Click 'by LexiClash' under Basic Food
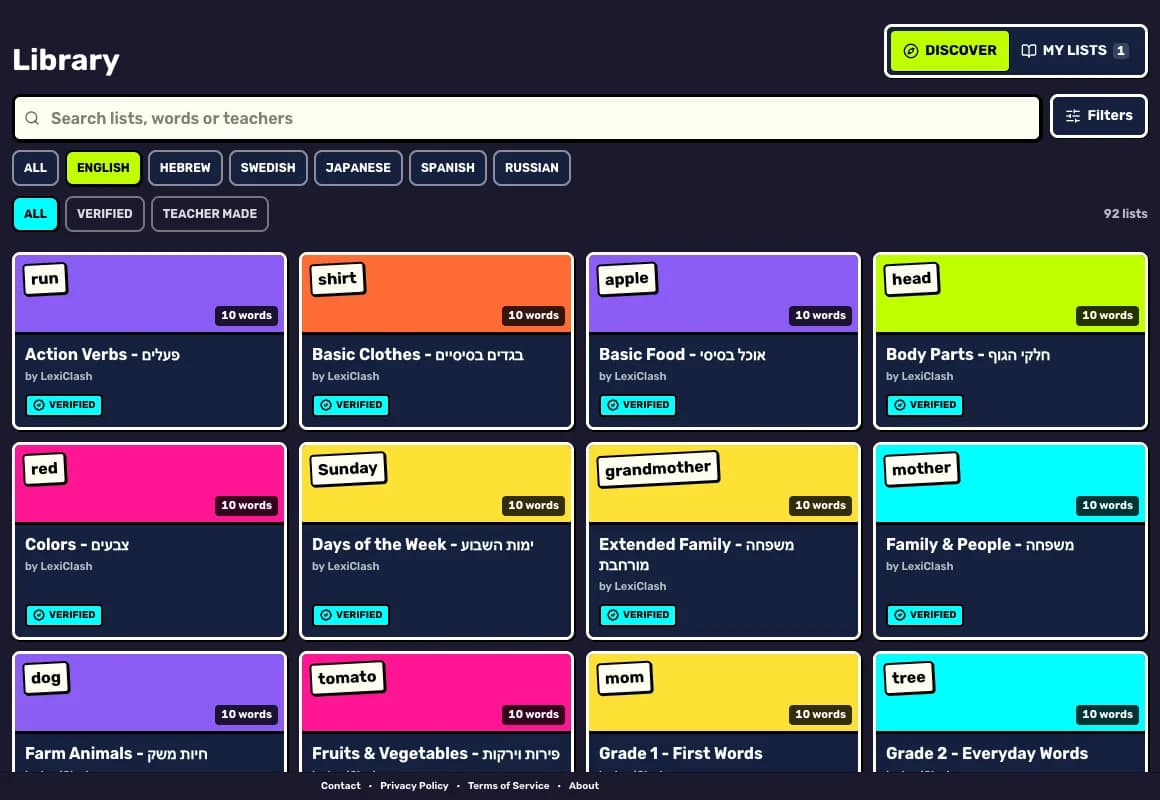 click(633, 377)
